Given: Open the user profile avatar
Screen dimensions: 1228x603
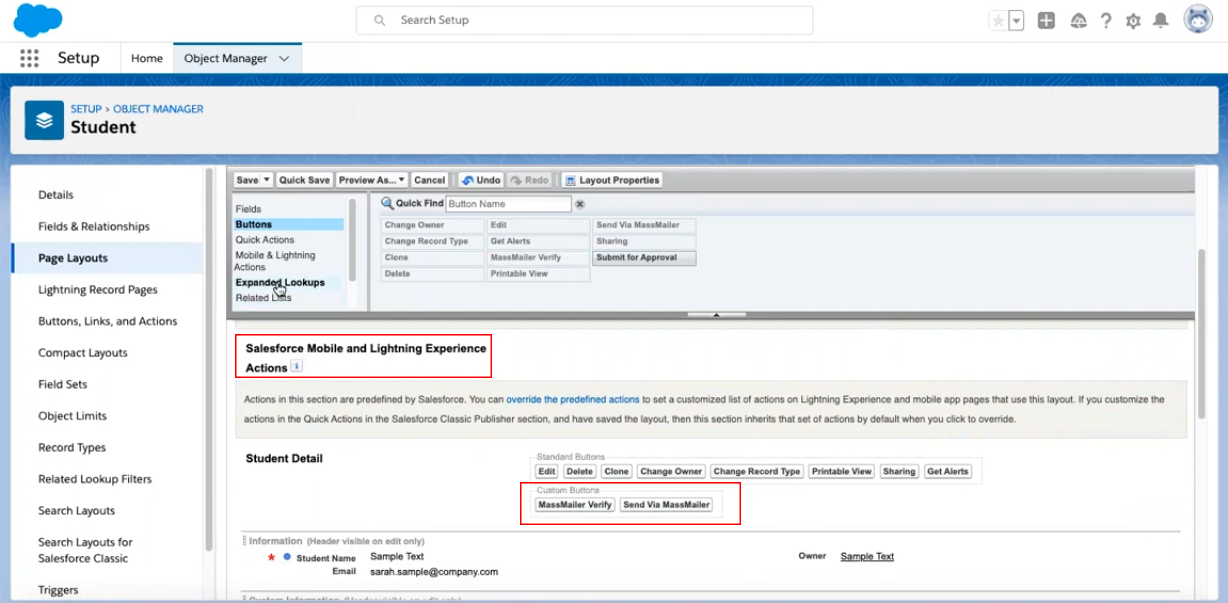Looking at the screenshot, I should tap(1198, 19).
